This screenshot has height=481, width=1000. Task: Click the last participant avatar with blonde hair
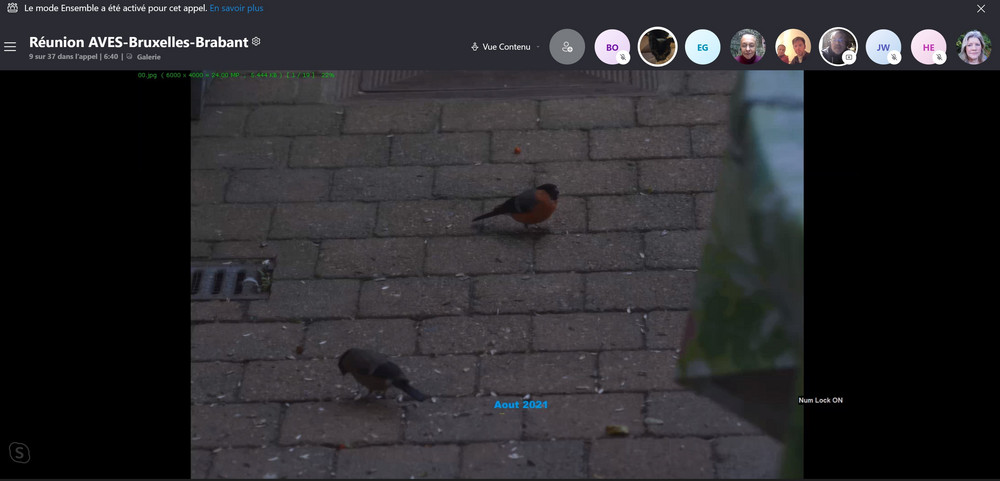click(974, 47)
